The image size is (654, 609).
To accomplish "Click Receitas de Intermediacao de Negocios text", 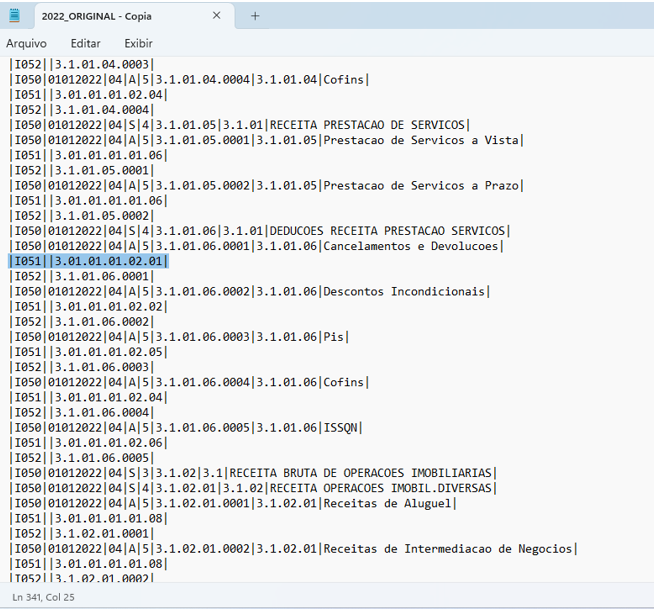I will pyautogui.click(x=448, y=549).
